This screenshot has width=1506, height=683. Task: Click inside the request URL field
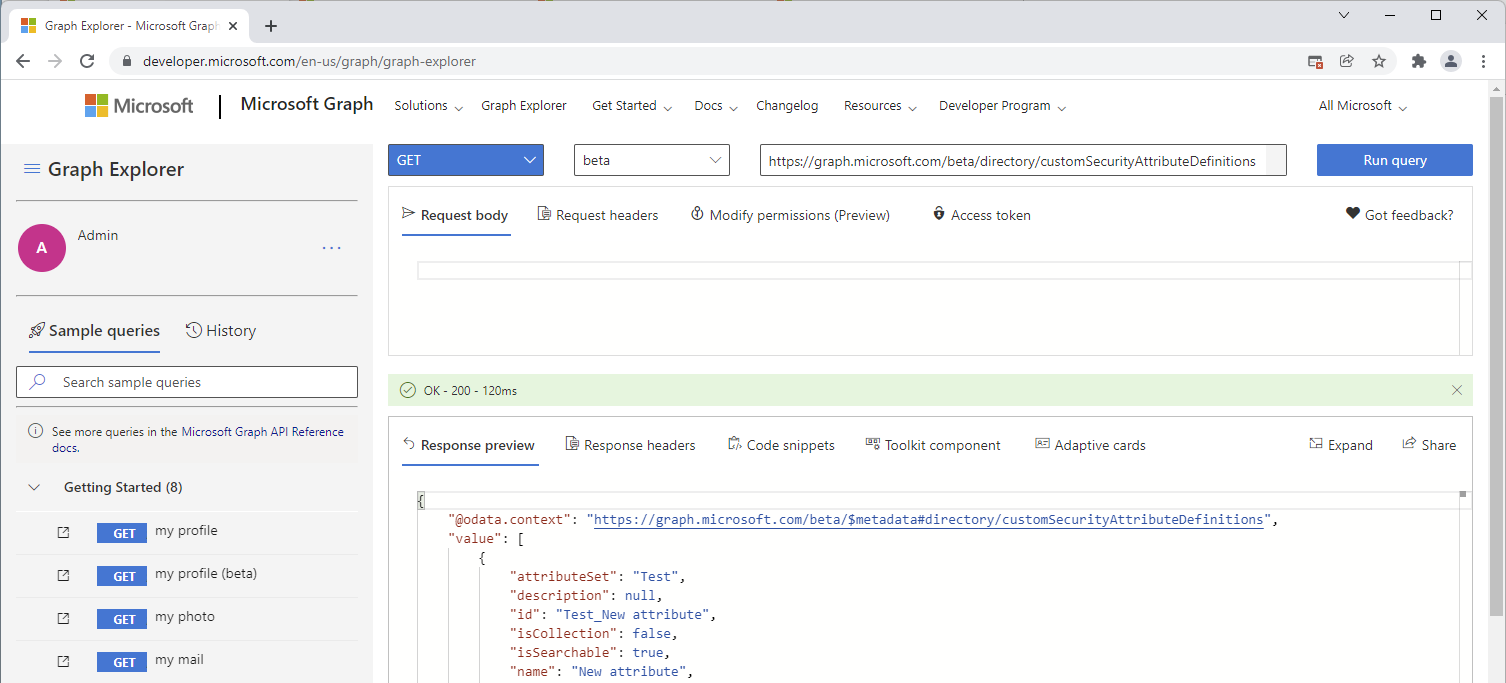[1020, 160]
